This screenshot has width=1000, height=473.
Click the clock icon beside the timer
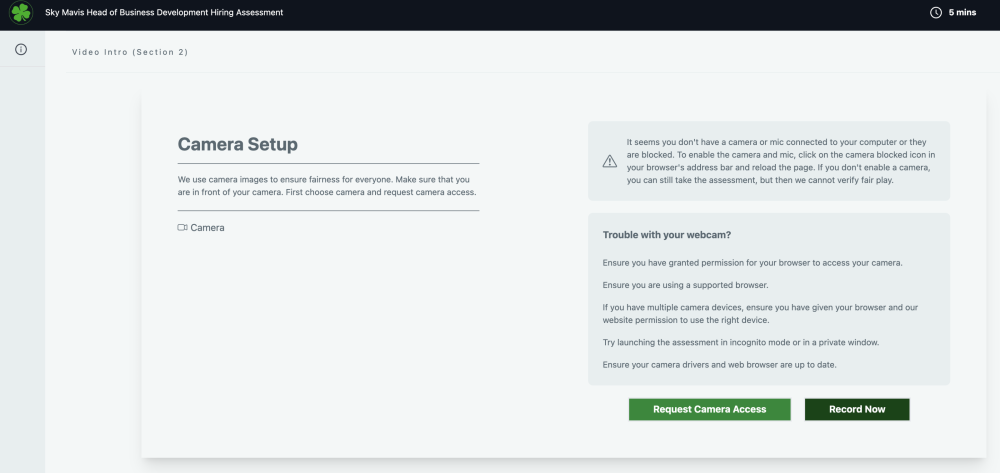click(936, 13)
